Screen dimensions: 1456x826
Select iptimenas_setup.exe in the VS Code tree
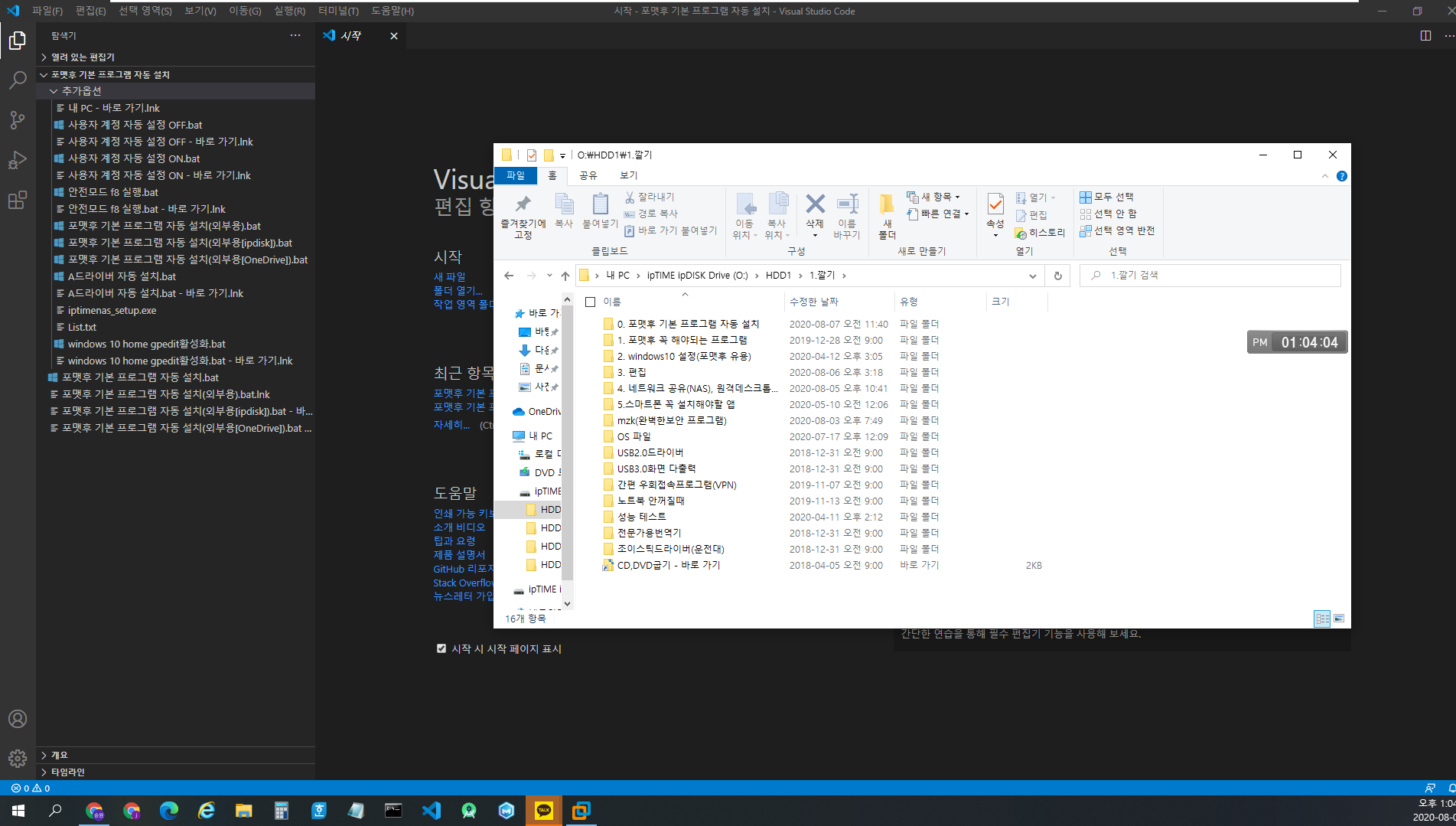click(112, 310)
